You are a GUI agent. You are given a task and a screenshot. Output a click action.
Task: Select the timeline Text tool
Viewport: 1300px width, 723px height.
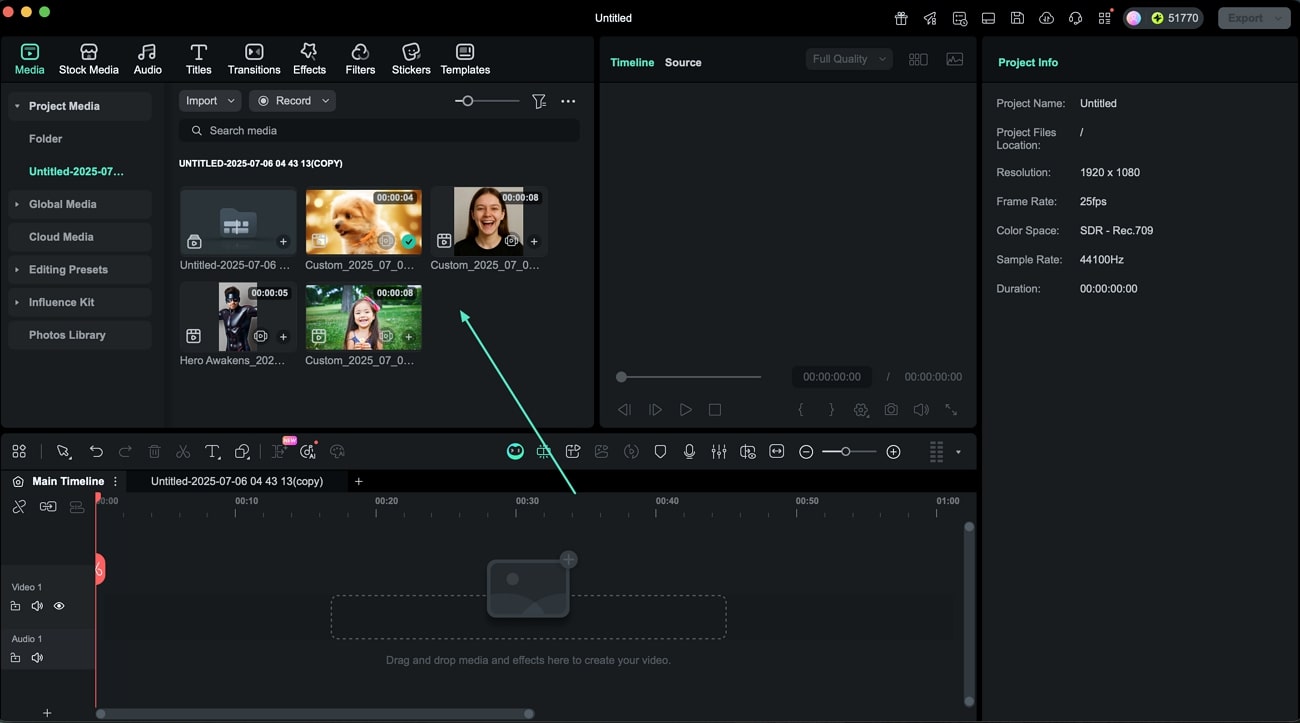[x=212, y=452]
